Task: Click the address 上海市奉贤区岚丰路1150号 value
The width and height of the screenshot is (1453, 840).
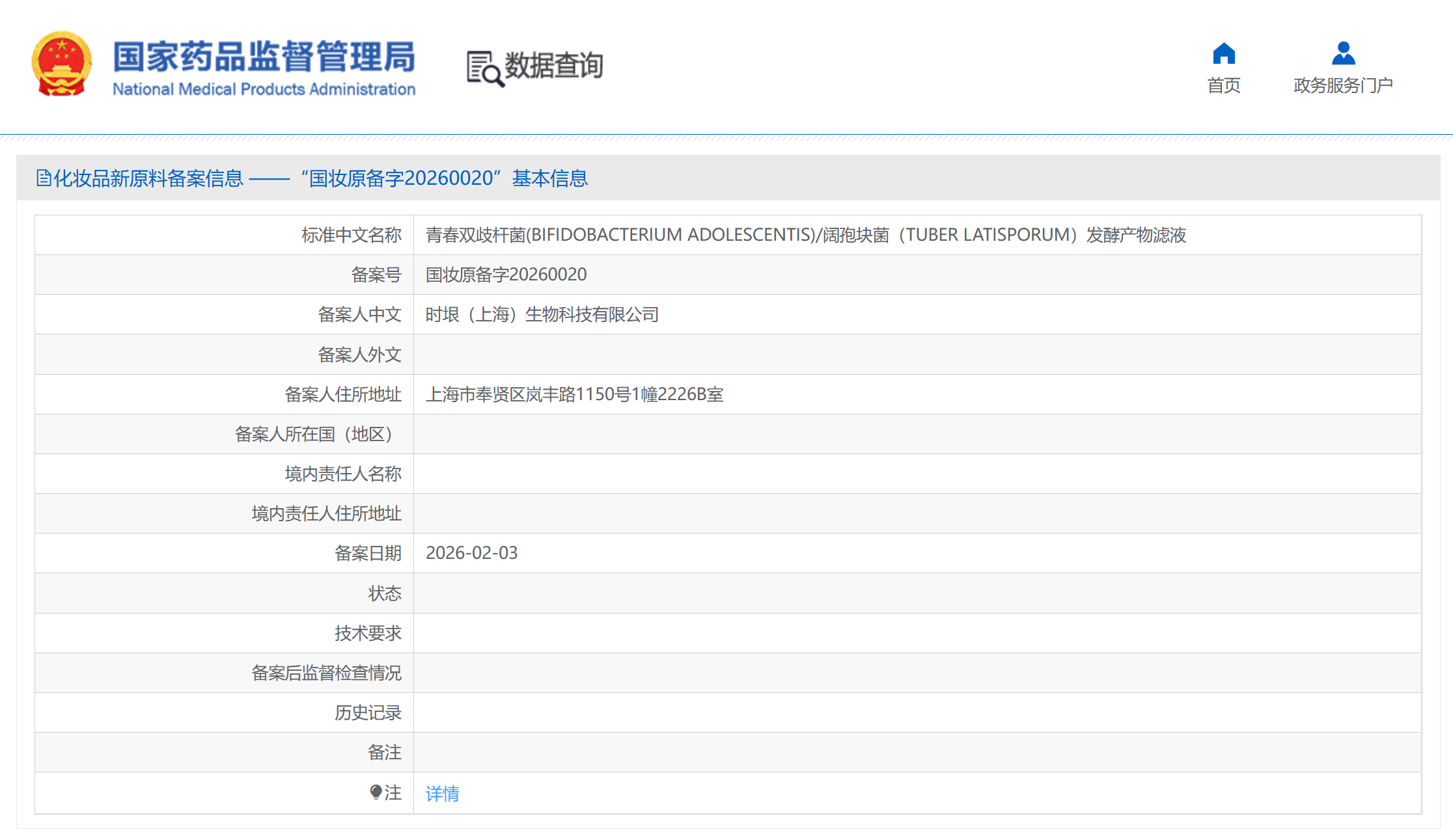Action: [574, 394]
